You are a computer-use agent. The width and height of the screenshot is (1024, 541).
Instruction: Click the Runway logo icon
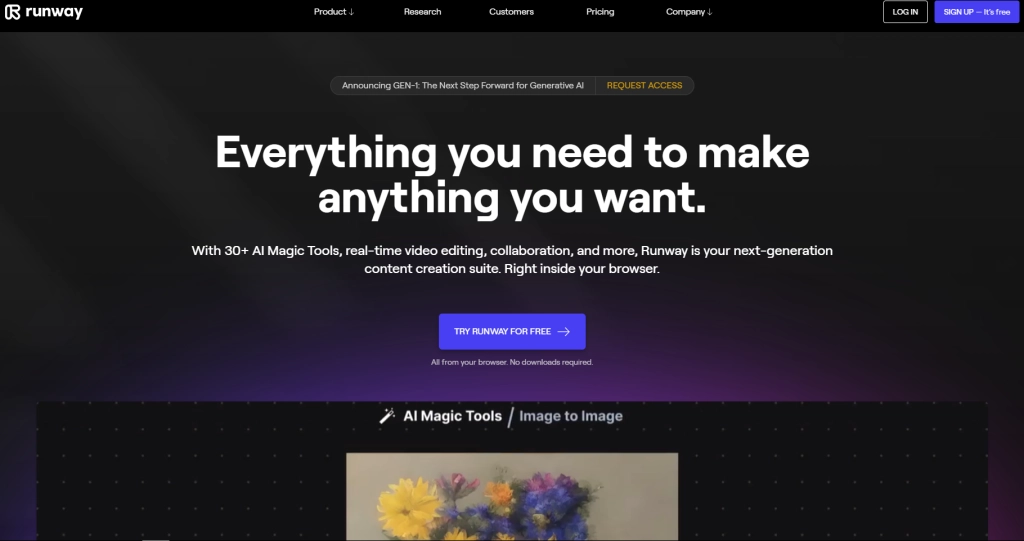[x=13, y=12]
